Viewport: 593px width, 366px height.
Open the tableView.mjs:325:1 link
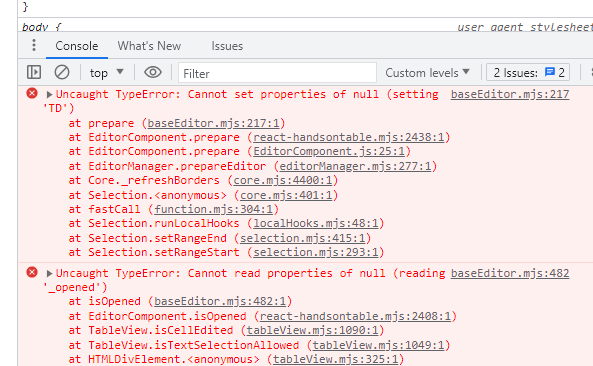335,359
